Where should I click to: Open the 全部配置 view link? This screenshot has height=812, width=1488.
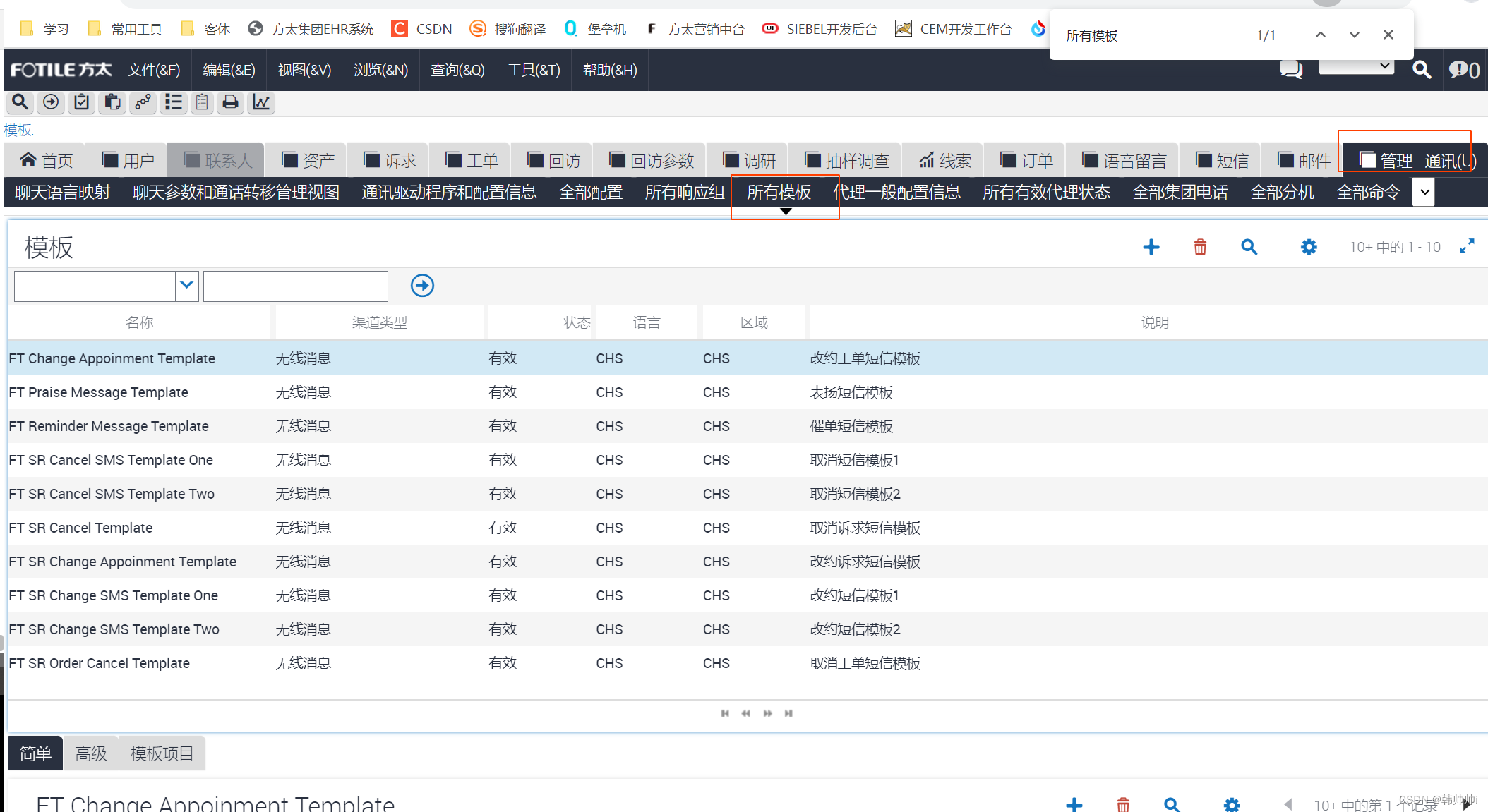coord(590,193)
